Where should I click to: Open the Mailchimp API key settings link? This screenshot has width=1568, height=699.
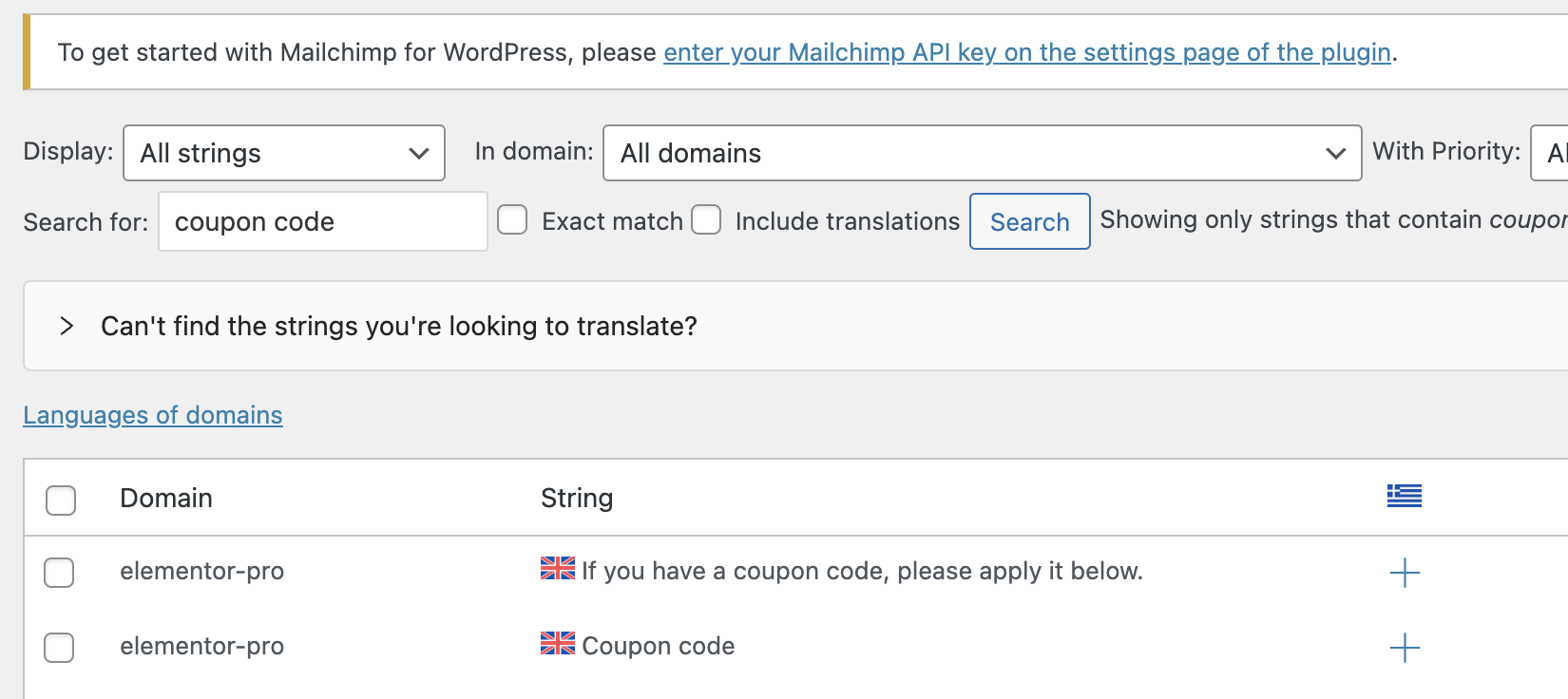(1027, 52)
